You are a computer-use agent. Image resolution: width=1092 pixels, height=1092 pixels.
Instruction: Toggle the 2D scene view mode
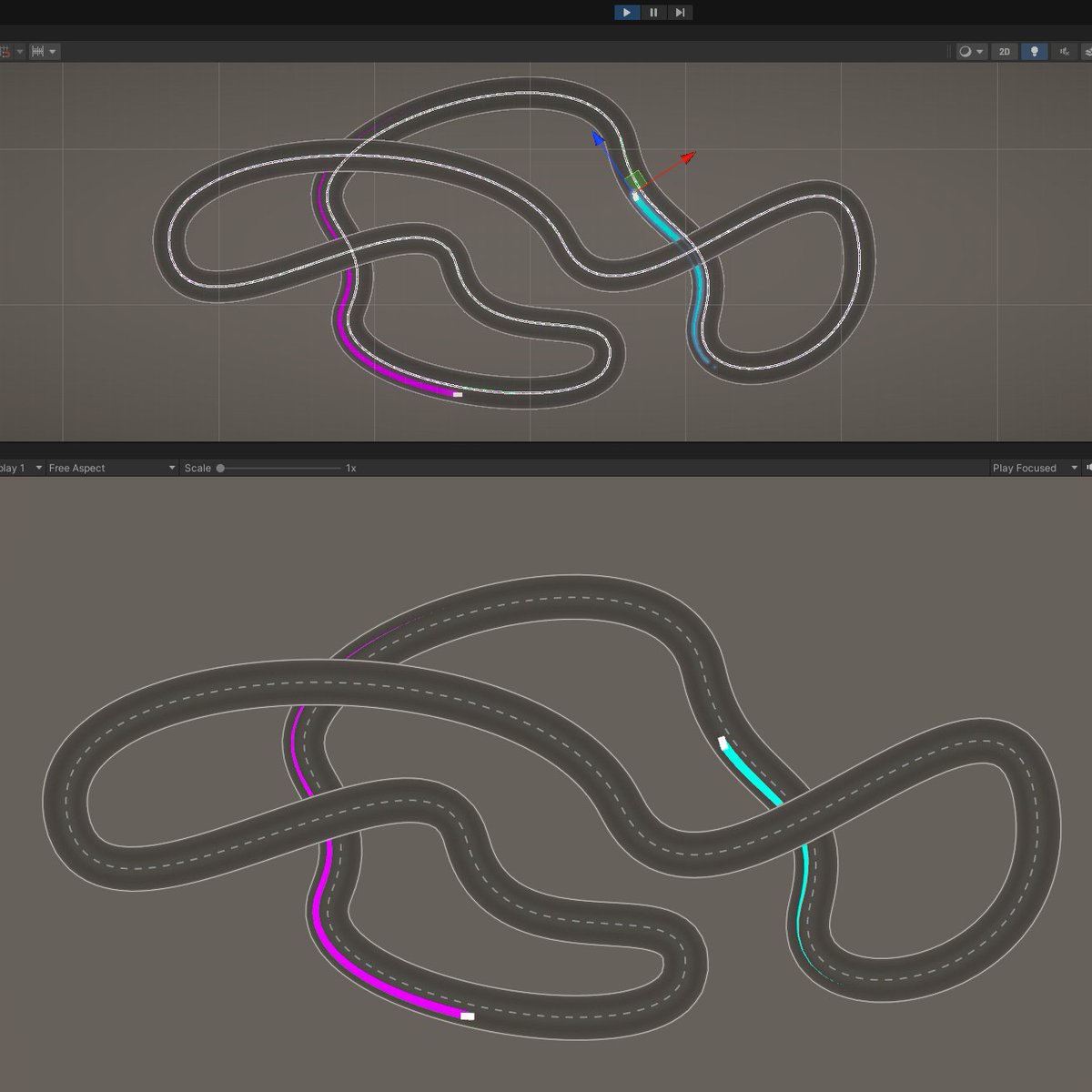tap(1005, 52)
